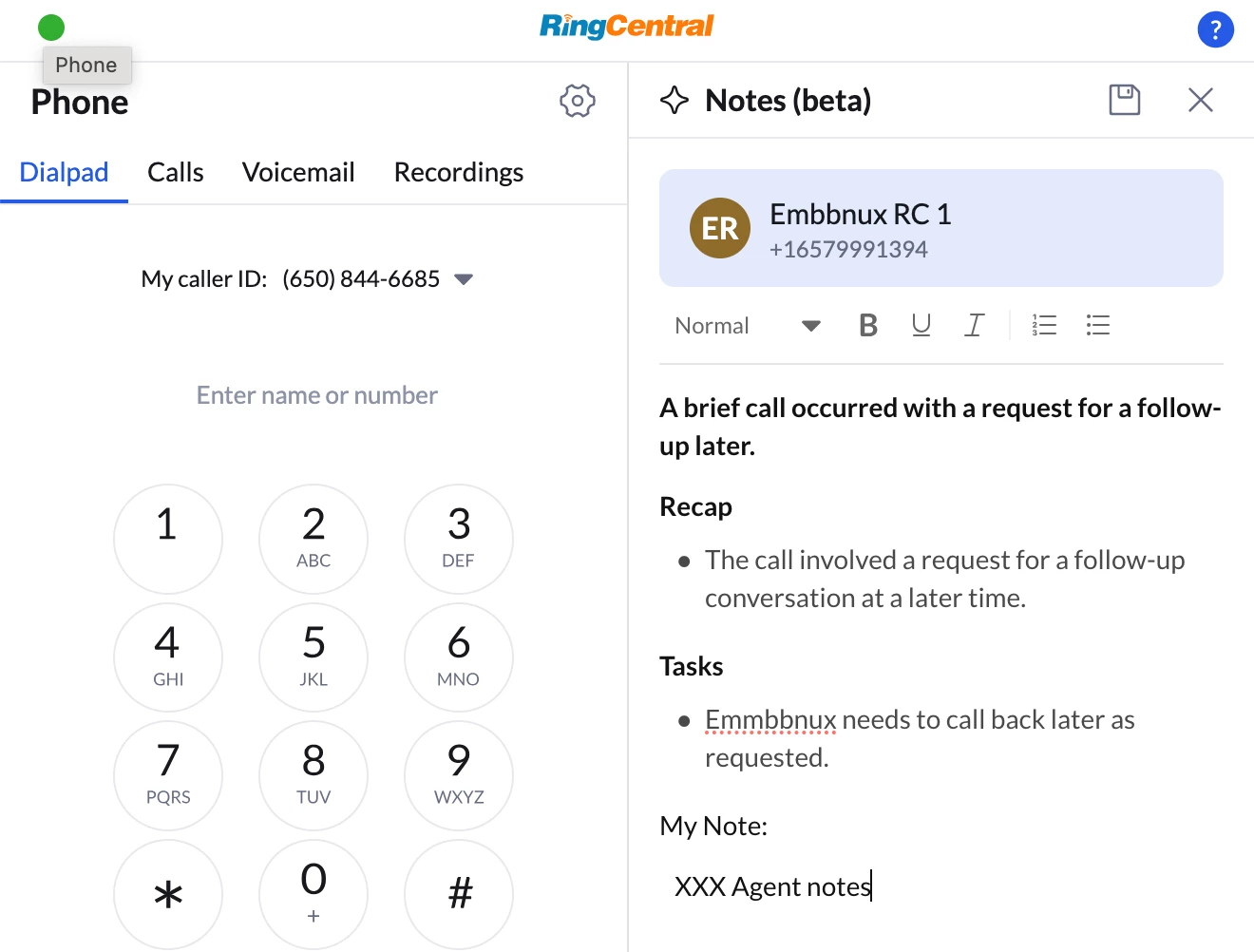Open phone settings gear icon
This screenshot has width=1254, height=952.
coord(577,101)
